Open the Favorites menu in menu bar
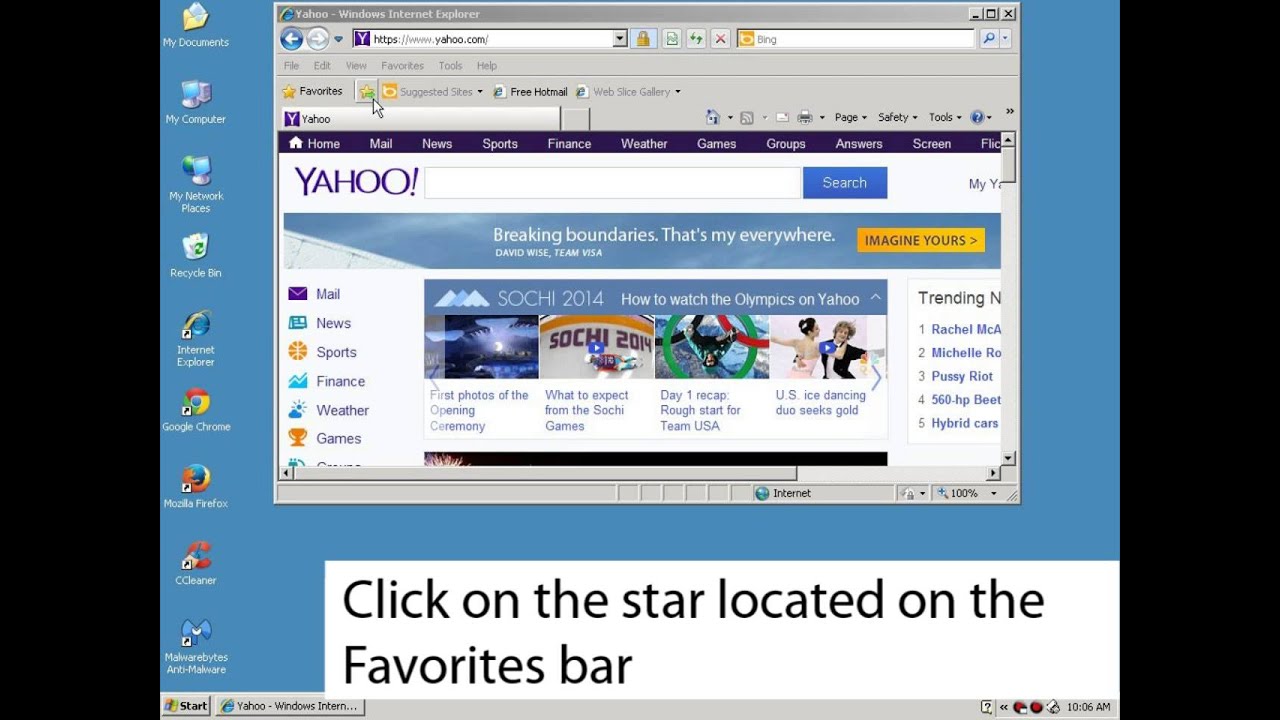This screenshot has height=720, width=1280. (x=402, y=66)
